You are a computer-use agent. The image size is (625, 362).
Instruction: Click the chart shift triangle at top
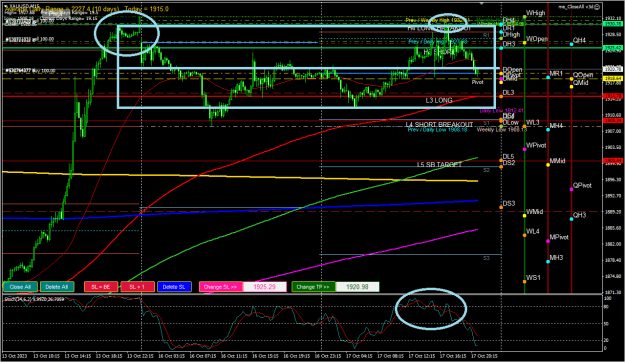pyautogui.click(x=482, y=4)
